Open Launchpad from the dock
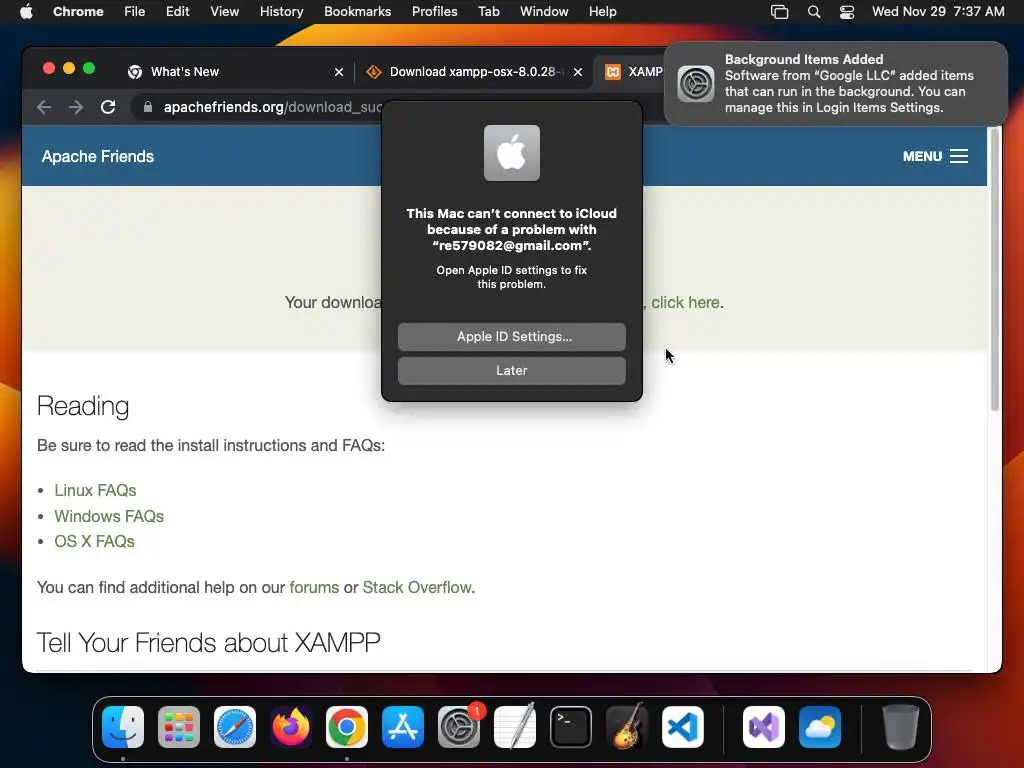This screenshot has height=768, width=1024. [x=179, y=727]
